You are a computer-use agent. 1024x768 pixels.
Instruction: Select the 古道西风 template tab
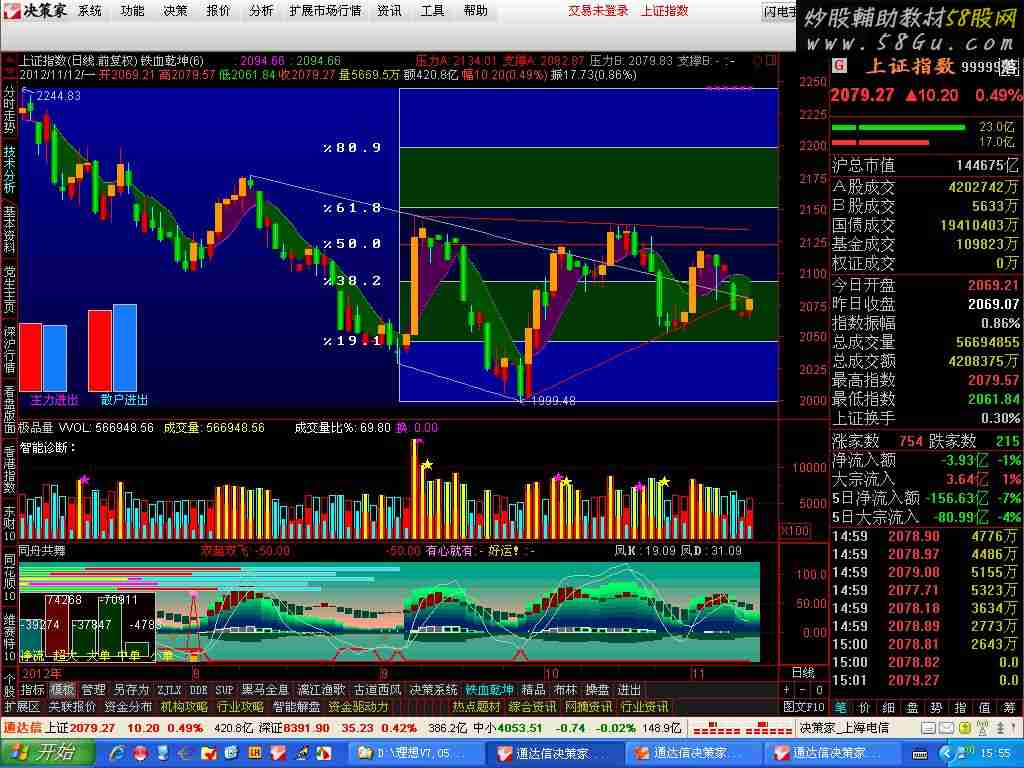click(x=377, y=690)
